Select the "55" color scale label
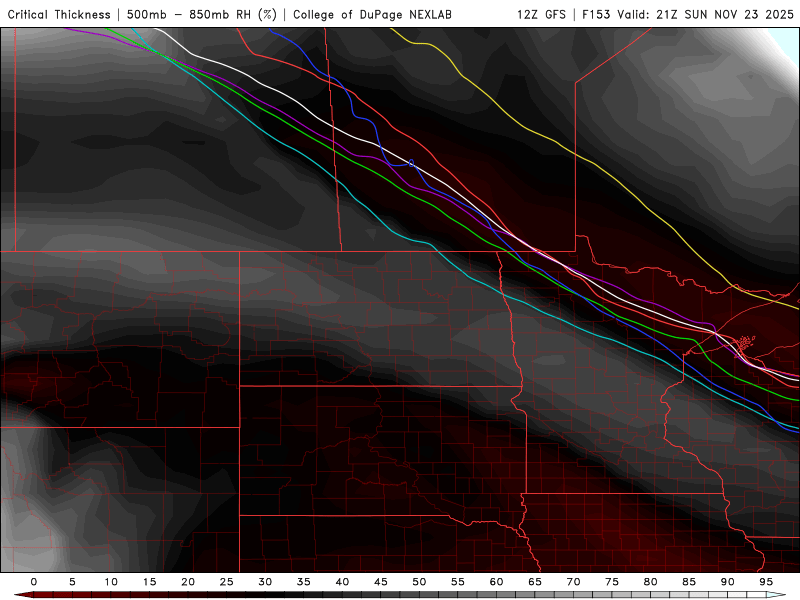Screen dimensions: 800x600 (458, 582)
